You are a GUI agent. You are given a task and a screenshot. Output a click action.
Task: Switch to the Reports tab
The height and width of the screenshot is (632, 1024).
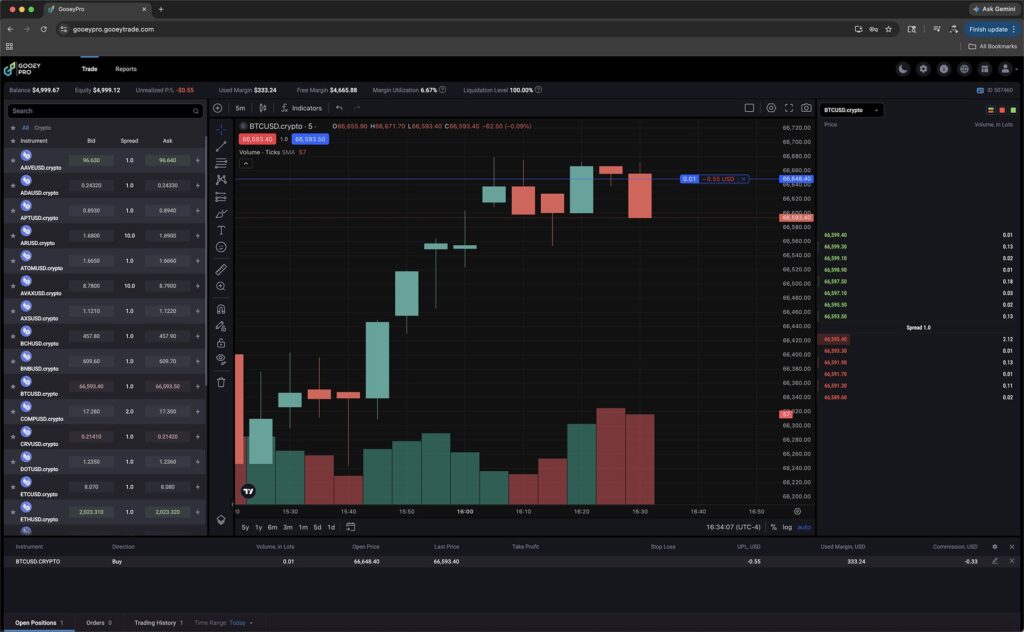(x=126, y=69)
